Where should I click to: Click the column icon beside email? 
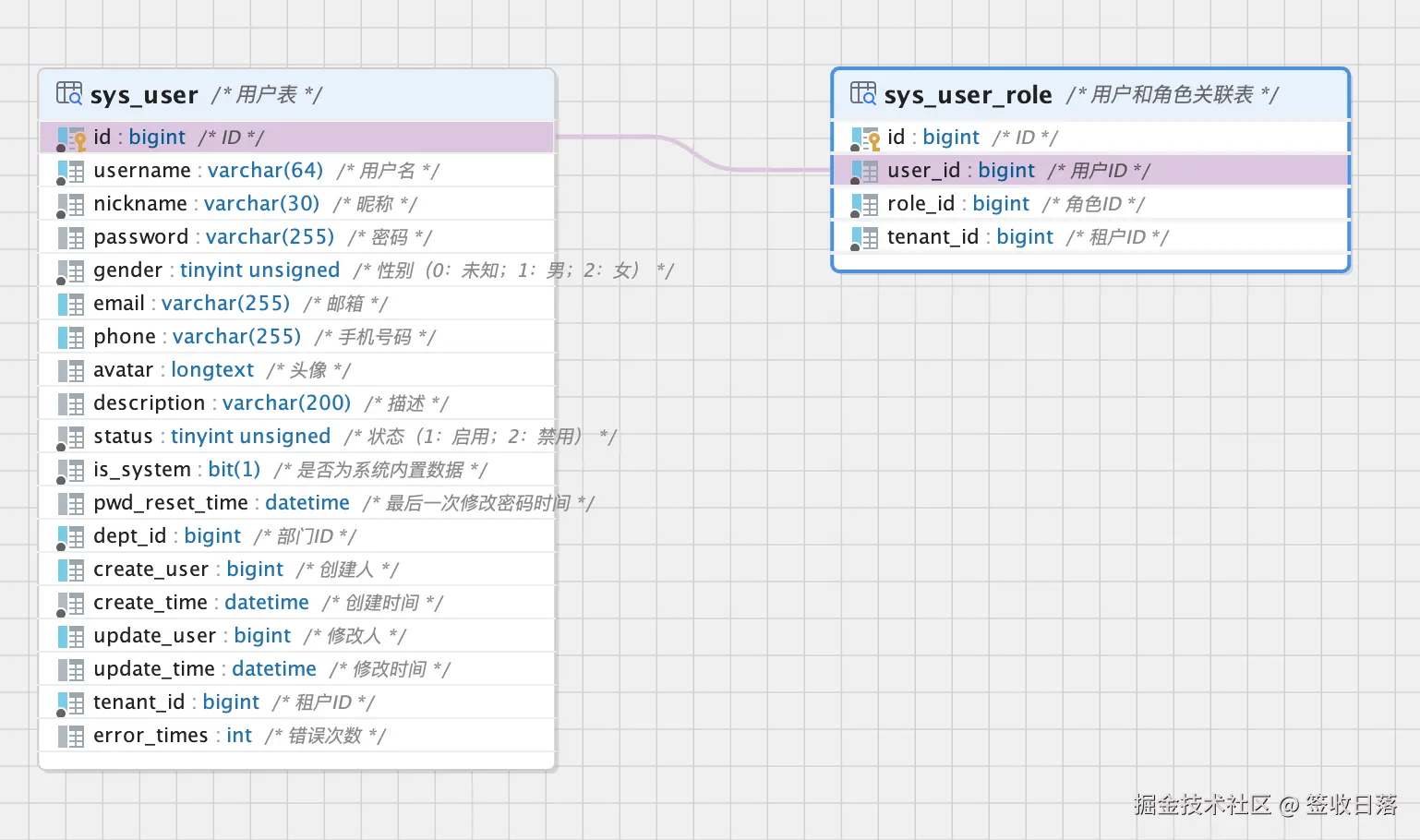71,304
